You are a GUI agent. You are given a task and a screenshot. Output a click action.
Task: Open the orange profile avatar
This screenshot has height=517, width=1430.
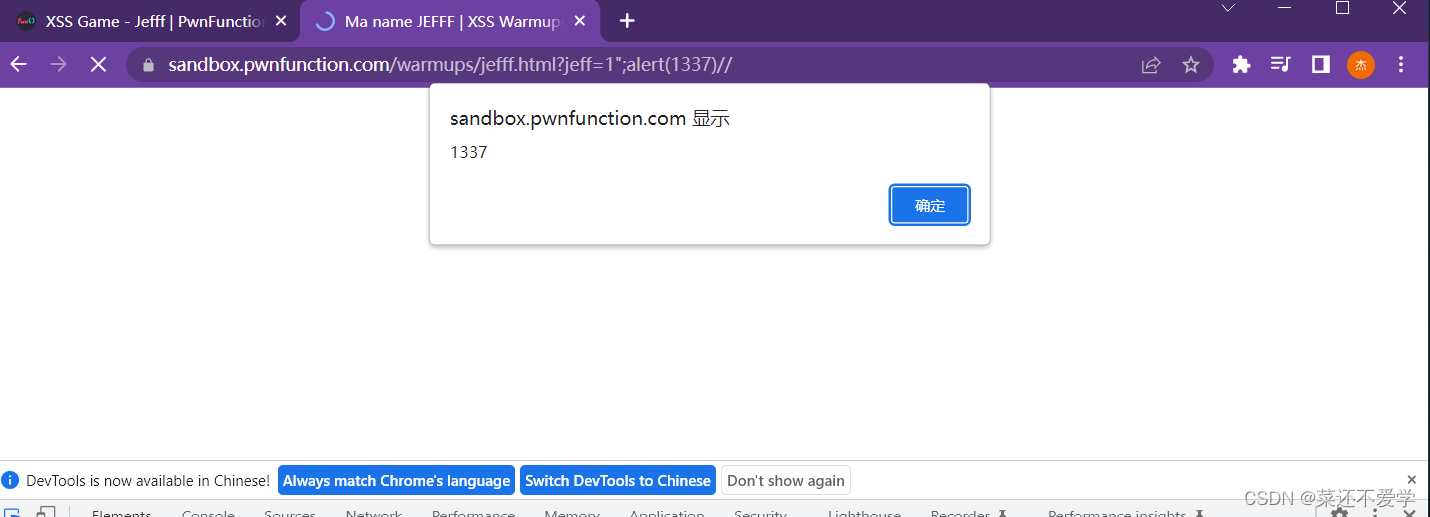tap(1361, 65)
